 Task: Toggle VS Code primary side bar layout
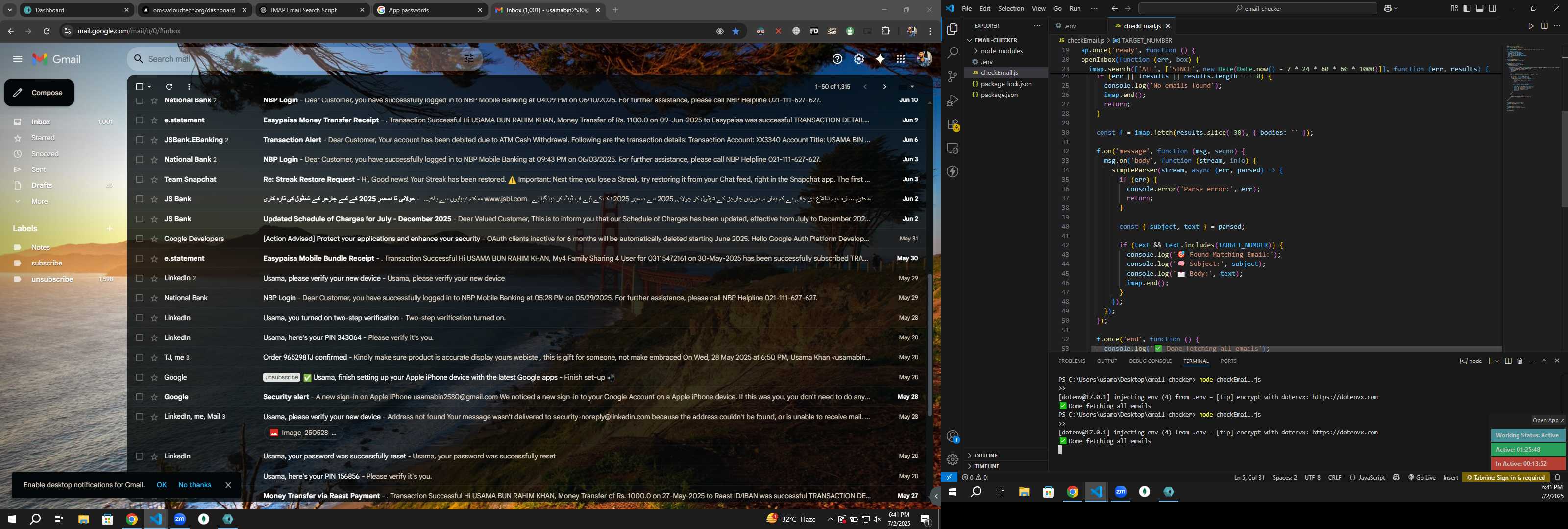click(x=1467, y=8)
